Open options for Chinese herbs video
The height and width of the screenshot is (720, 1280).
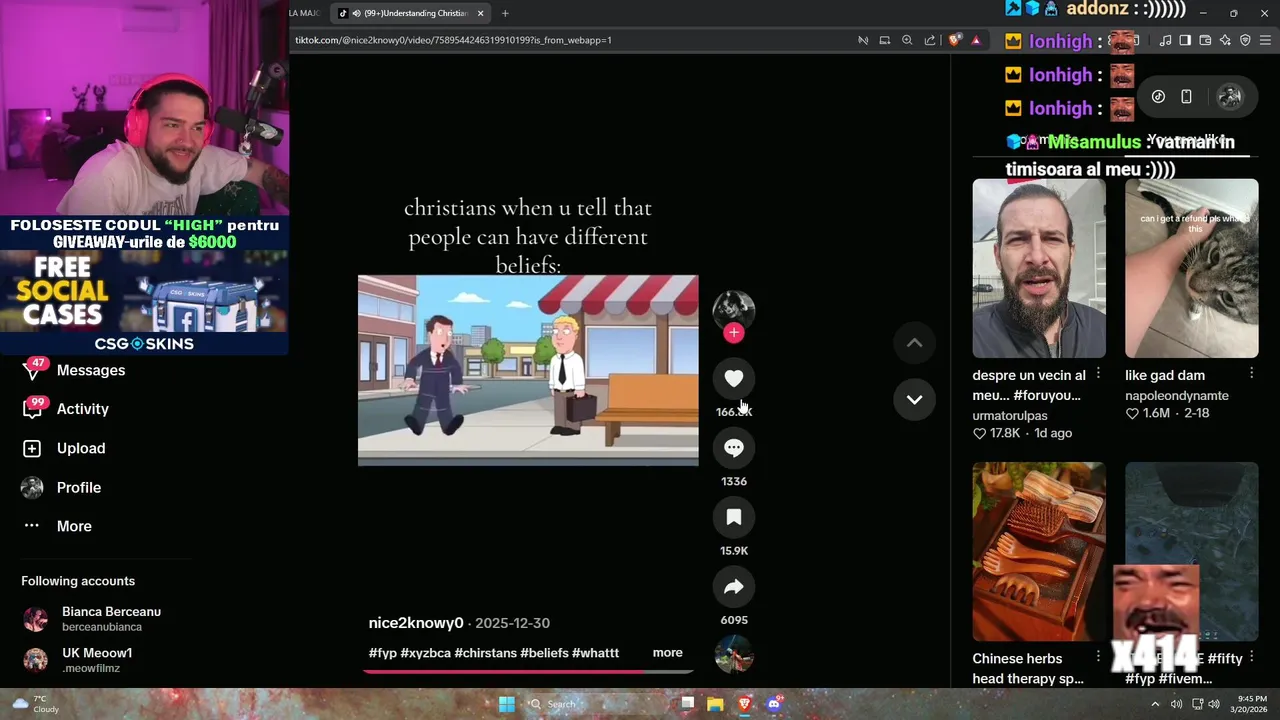coord(1098,657)
